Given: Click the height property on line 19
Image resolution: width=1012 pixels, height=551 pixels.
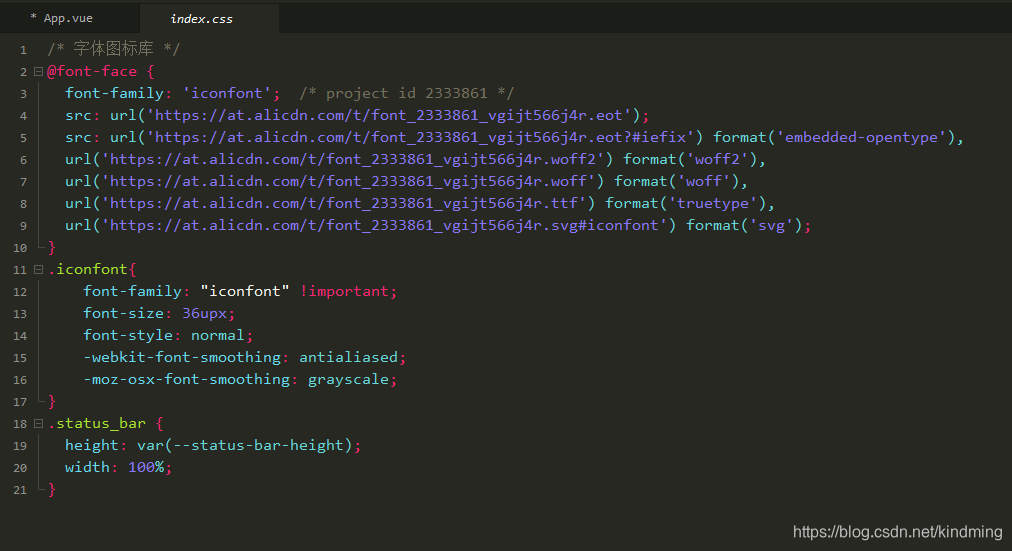Looking at the screenshot, I should (92, 445).
